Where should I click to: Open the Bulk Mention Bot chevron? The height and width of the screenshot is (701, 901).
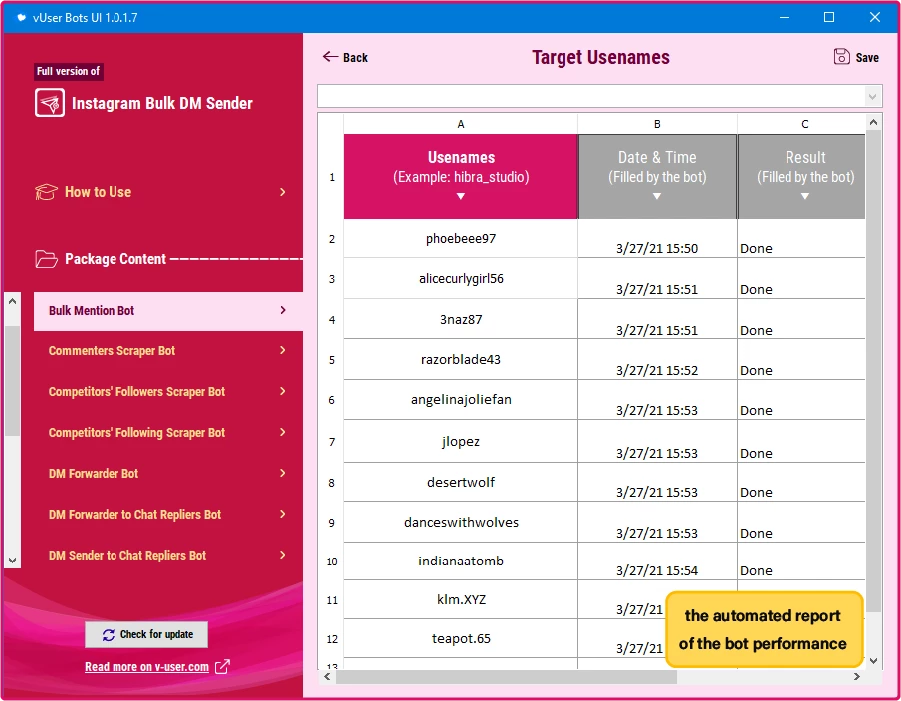[x=283, y=310]
